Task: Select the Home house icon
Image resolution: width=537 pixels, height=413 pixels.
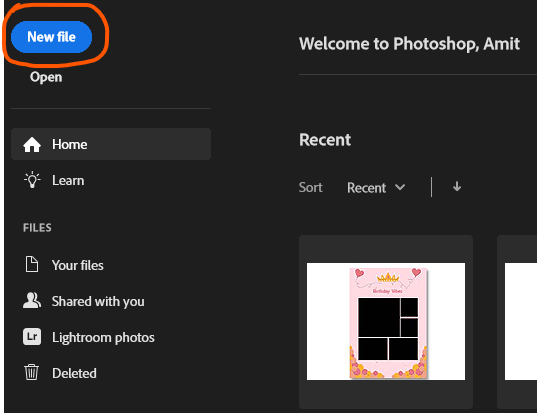Action: [x=32, y=145]
